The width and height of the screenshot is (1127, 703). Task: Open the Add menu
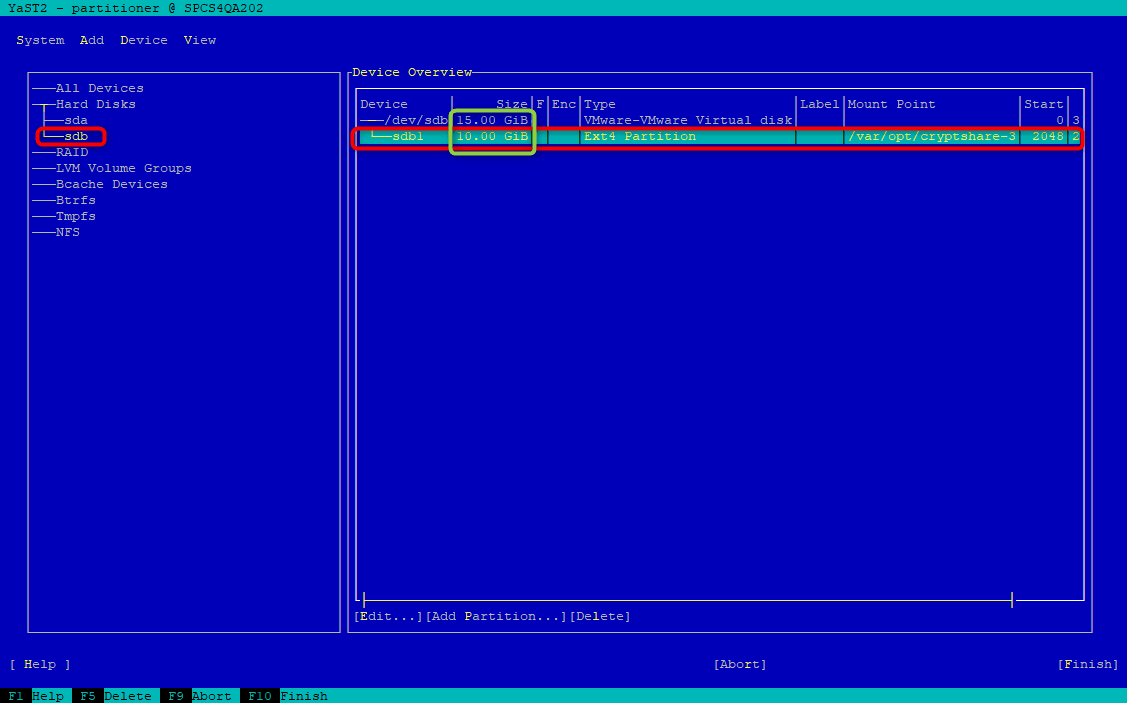[92, 40]
